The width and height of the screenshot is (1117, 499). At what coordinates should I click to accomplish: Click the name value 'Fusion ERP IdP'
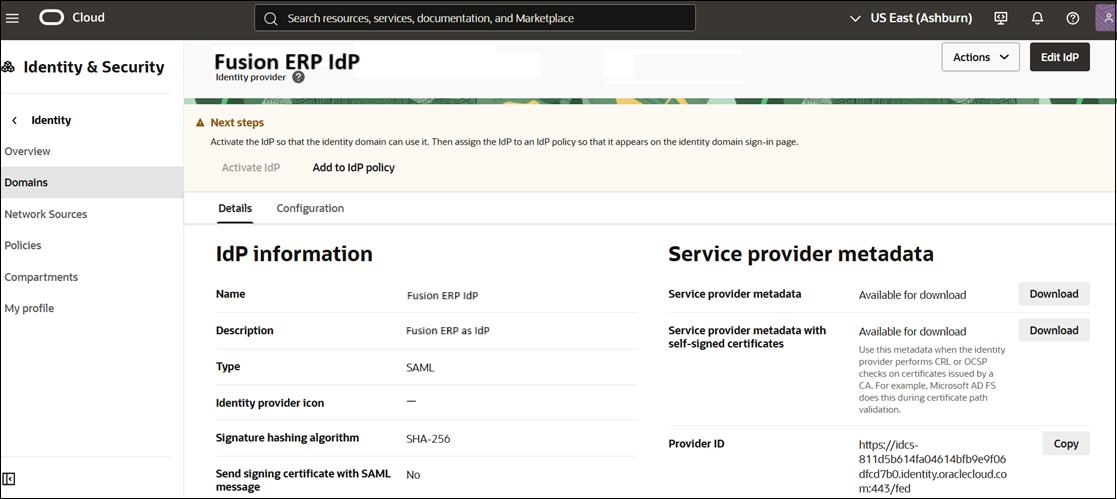pyautogui.click(x=442, y=295)
